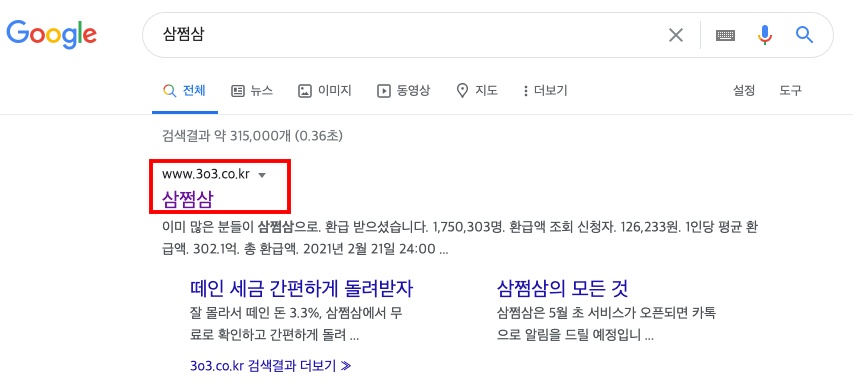853x392 pixels.
Task: Click the blue magnifier search button
Action: 805,35
